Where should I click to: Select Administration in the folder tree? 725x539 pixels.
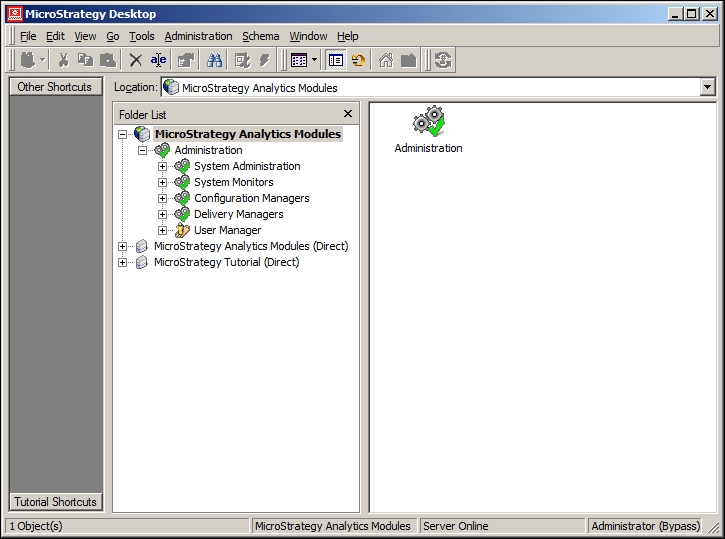click(x=208, y=150)
